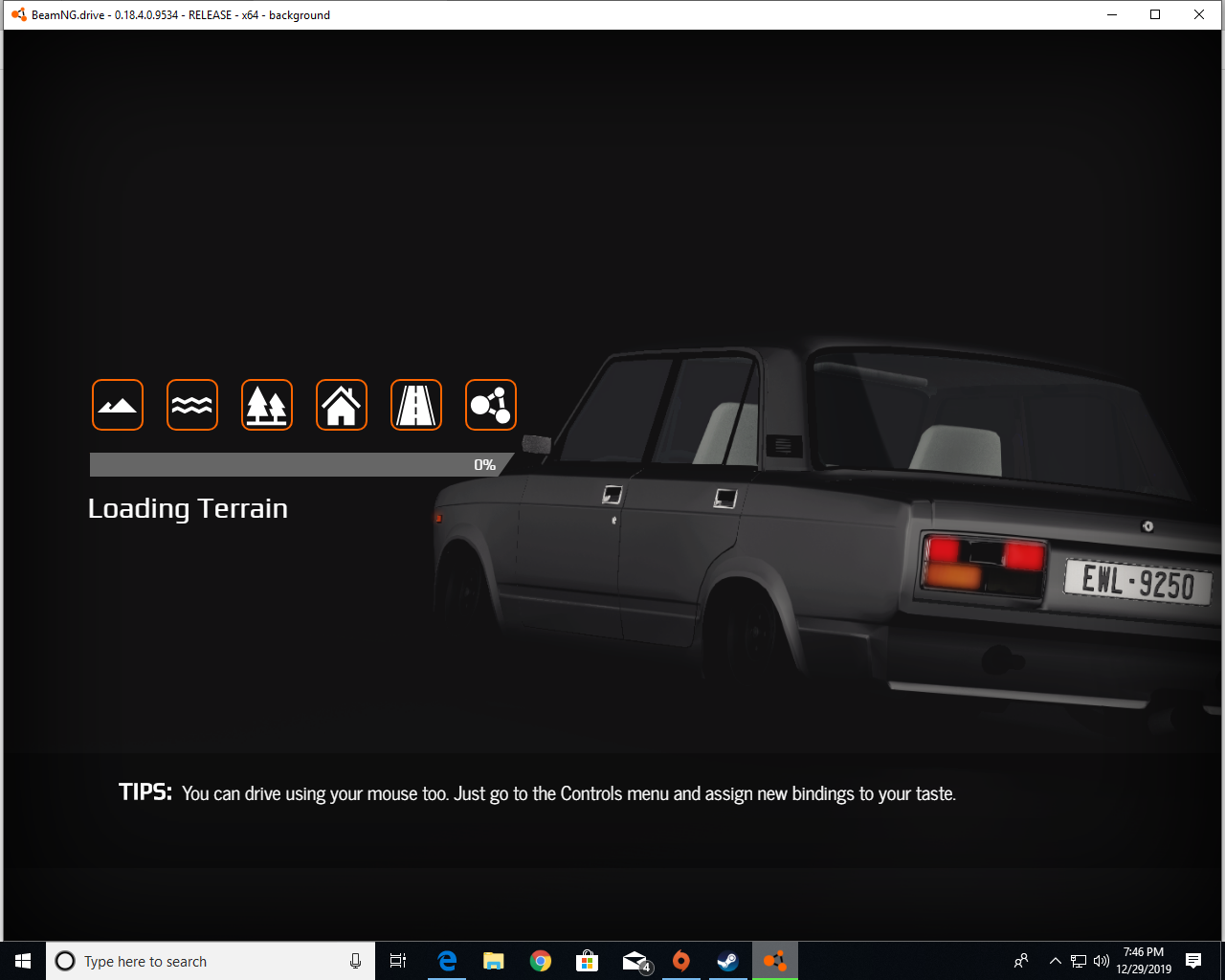Open the clock showing 7:46 PM
The image size is (1225, 980).
pyautogui.click(x=1144, y=961)
